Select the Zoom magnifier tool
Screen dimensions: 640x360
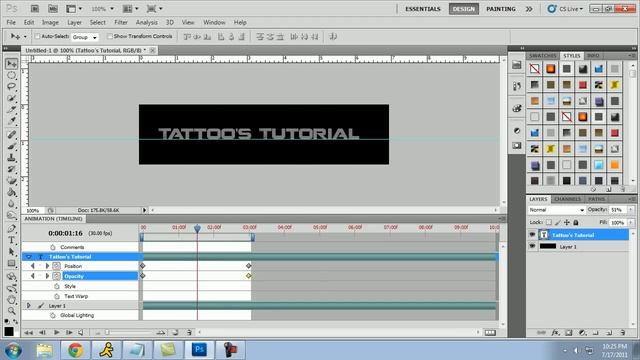pyautogui.click(x=11, y=311)
